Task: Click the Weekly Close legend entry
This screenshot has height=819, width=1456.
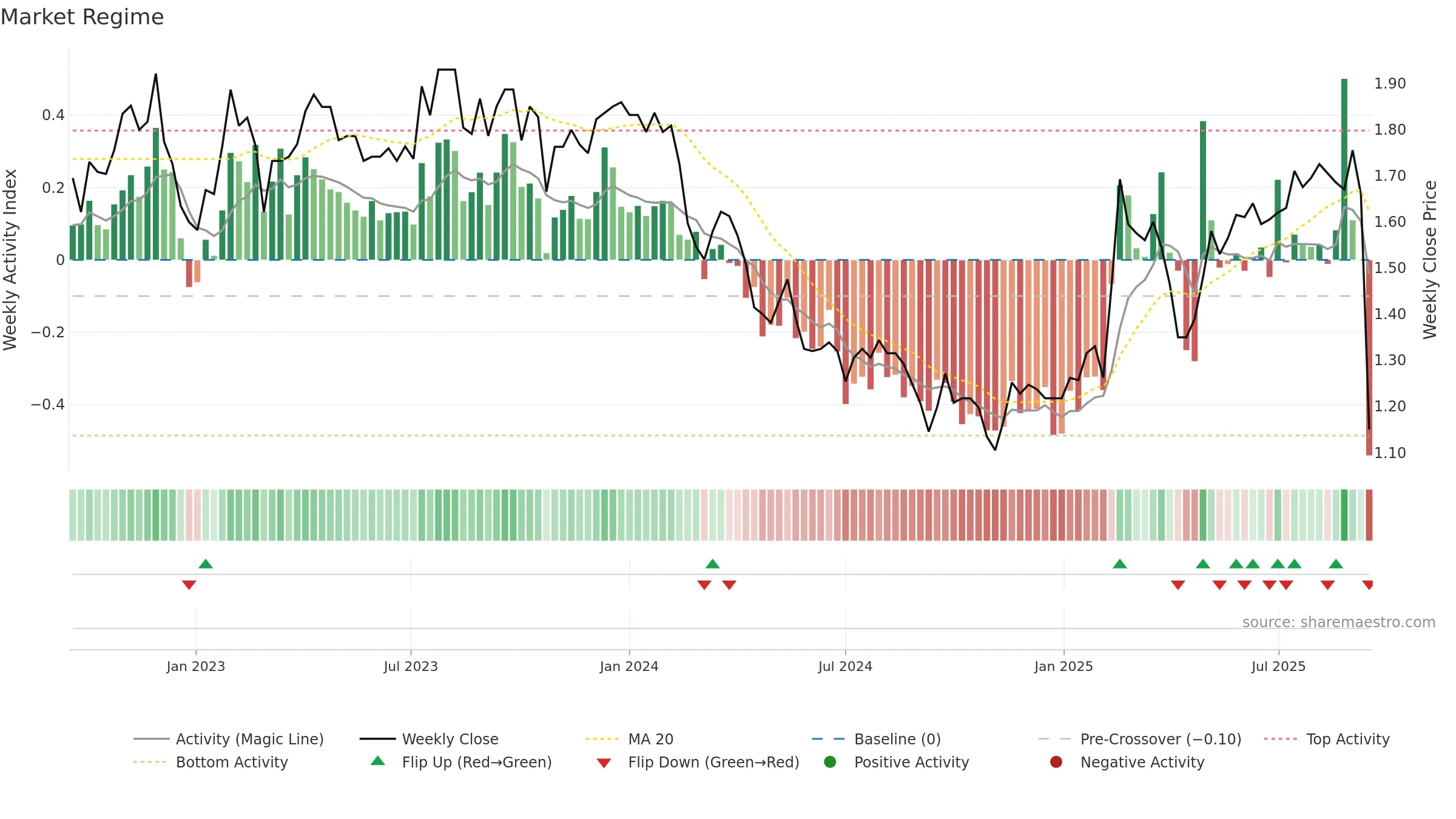Action: pyautogui.click(x=429, y=739)
